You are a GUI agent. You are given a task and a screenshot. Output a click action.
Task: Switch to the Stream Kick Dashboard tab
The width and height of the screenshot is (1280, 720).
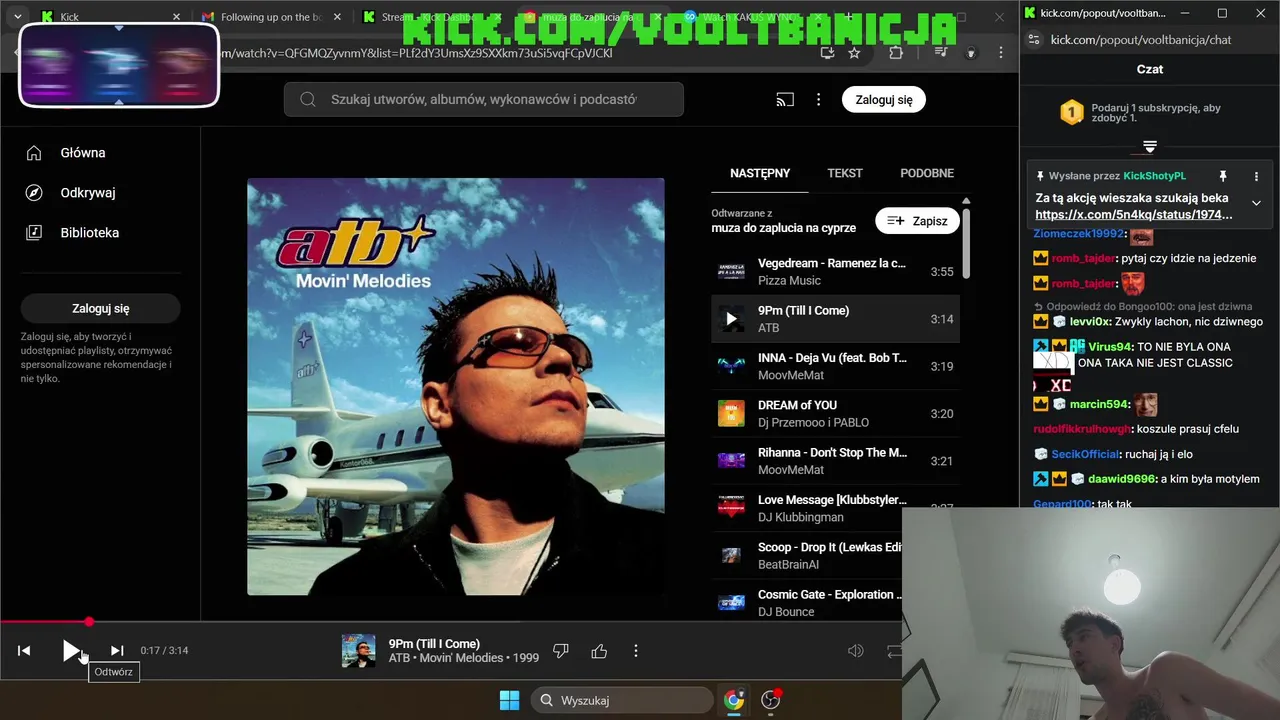coord(430,17)
